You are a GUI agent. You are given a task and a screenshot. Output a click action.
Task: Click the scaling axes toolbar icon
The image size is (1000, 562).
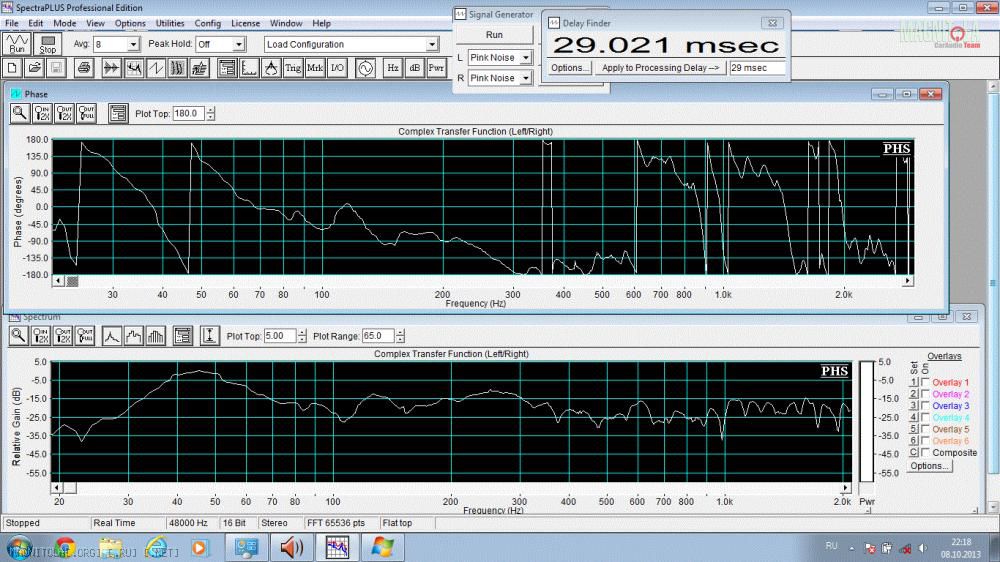pos(249,68)
